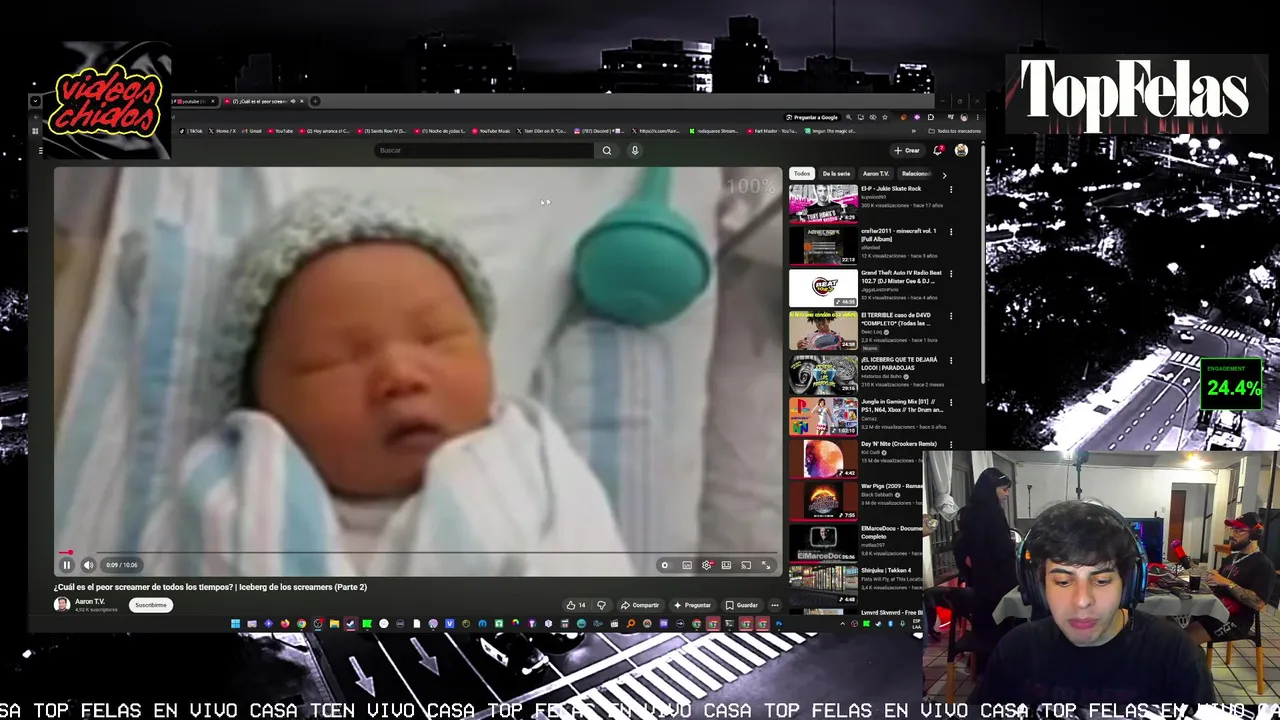Open video player settings gear
Screen dimensions: 1280x720
point(706,565)
